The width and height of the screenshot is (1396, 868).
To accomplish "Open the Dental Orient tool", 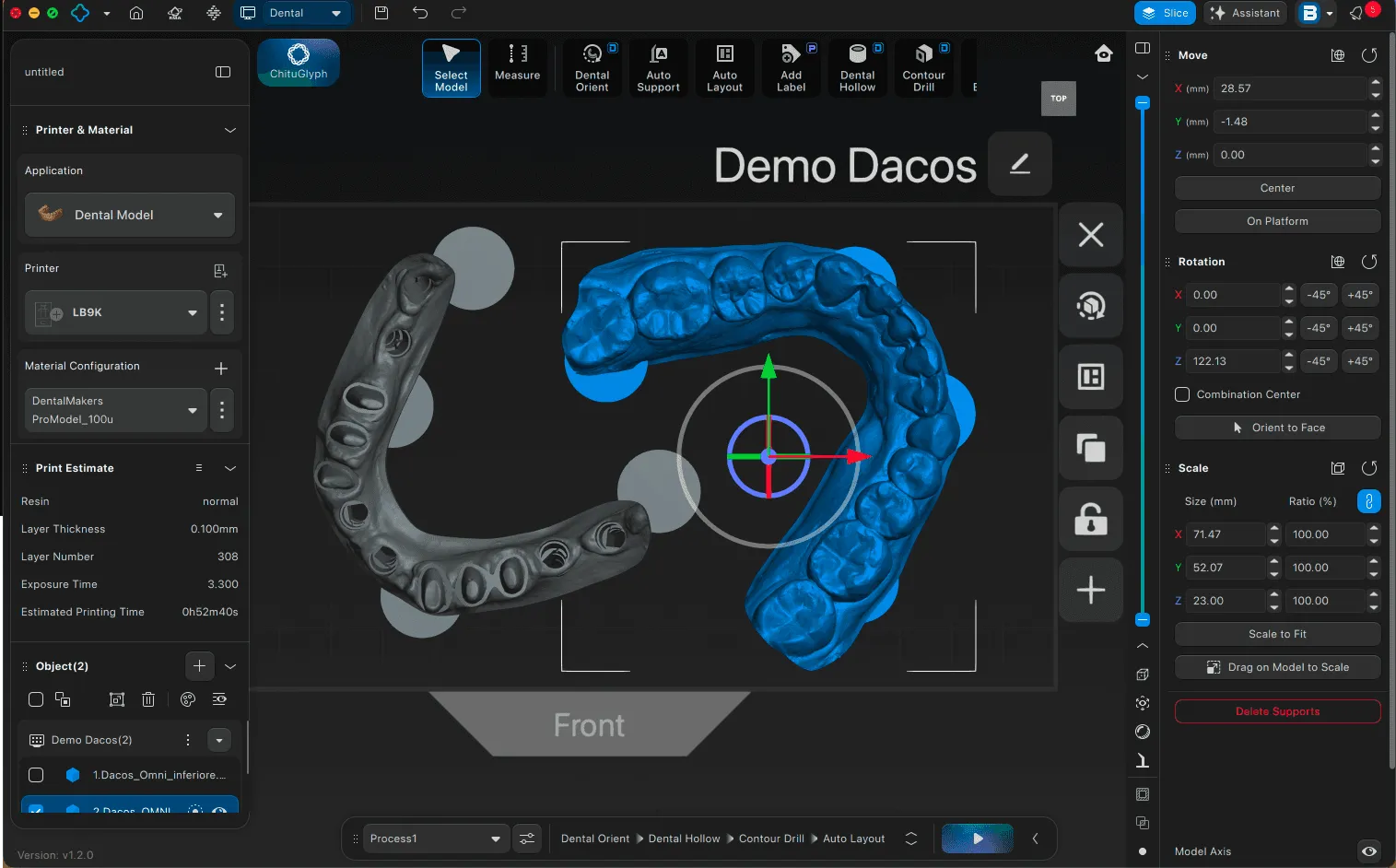I will [x=592, y=67].
